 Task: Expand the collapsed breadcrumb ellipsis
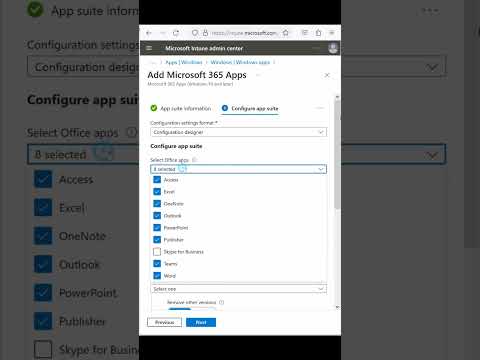tap(153, 62)
